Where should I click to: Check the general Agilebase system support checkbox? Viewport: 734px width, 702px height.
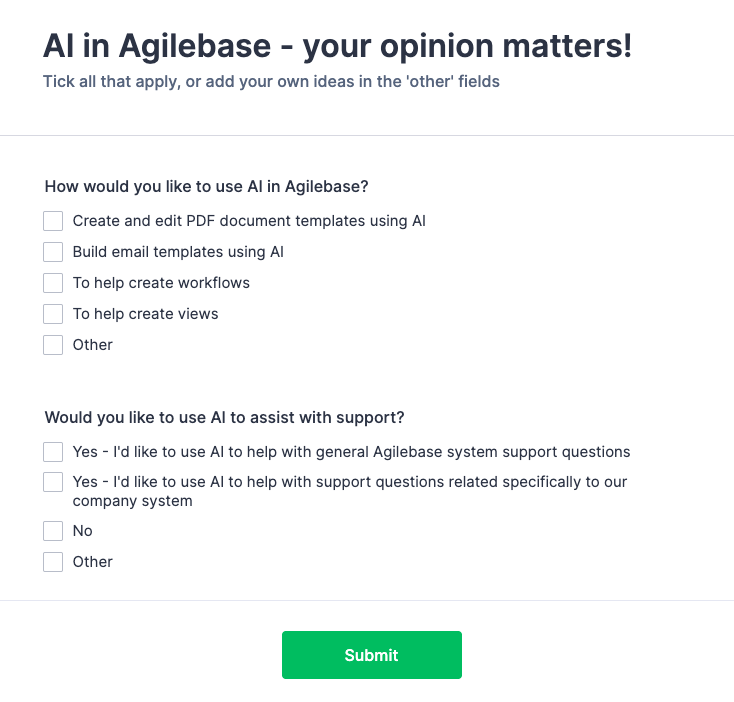53,452
